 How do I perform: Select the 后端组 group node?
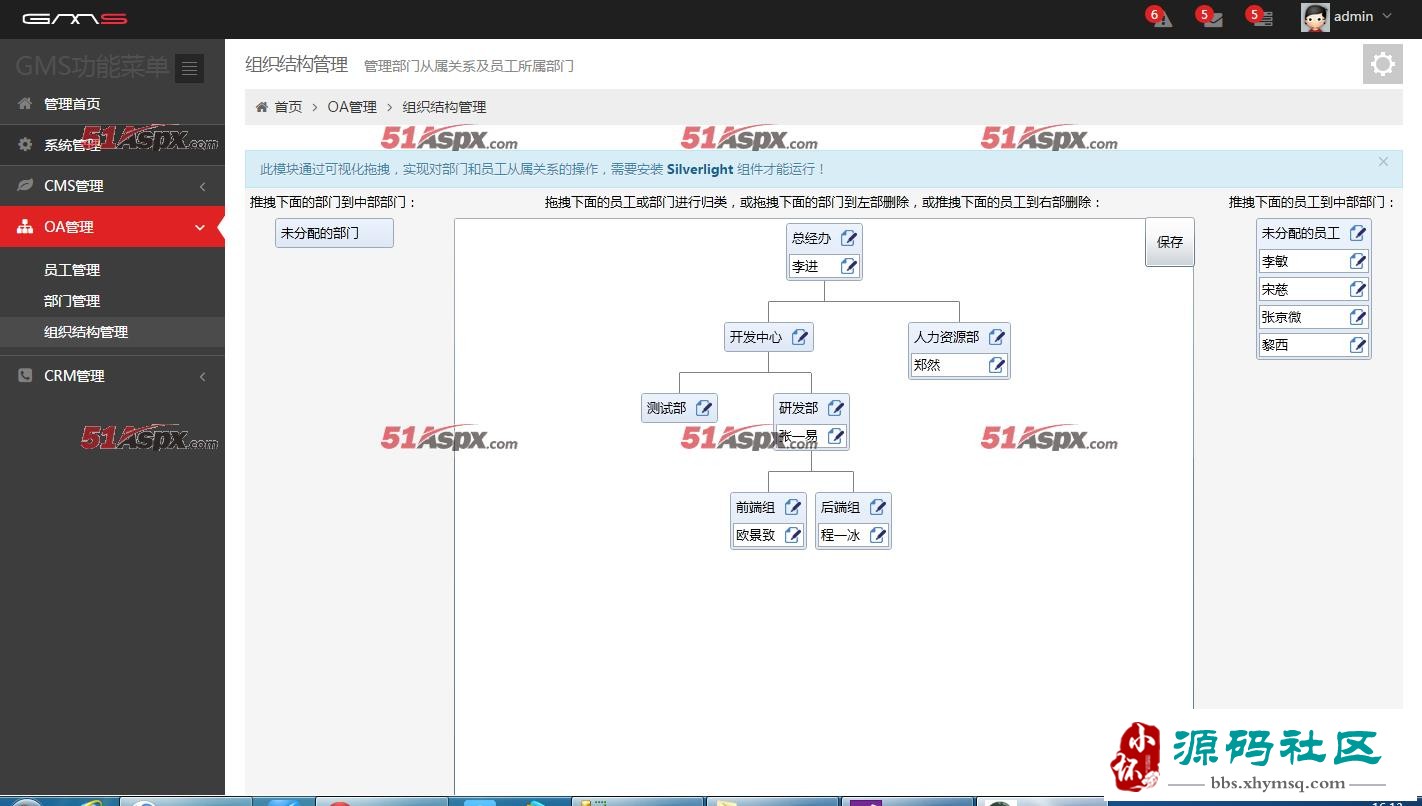point(840,507)
